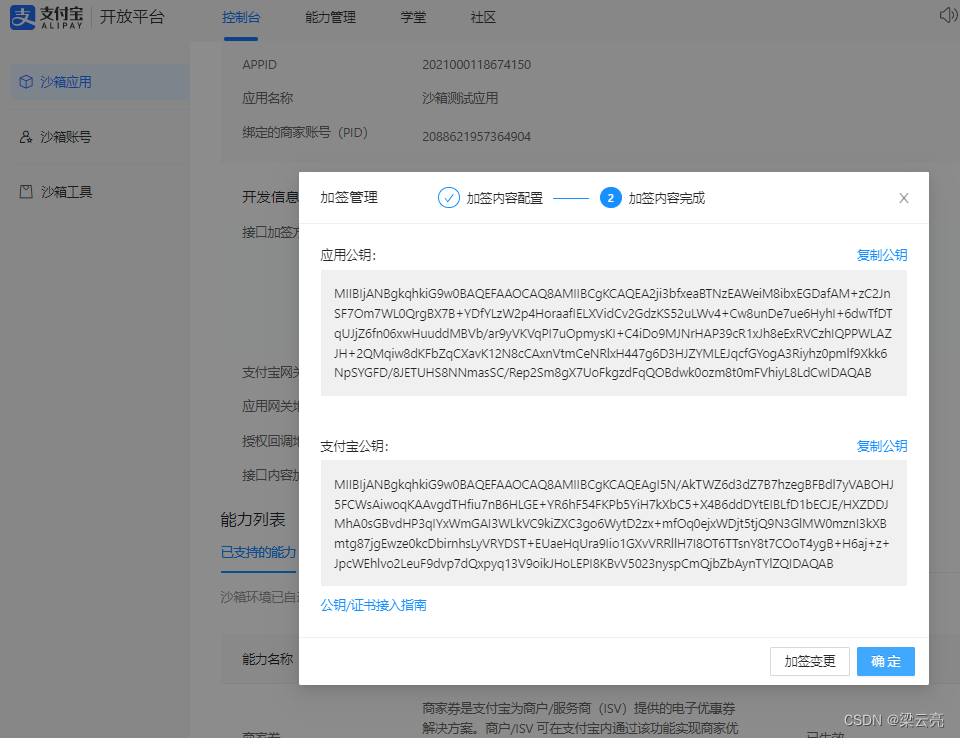Click the checkmark step icon 加签内容配置

[x=449, y=198]
